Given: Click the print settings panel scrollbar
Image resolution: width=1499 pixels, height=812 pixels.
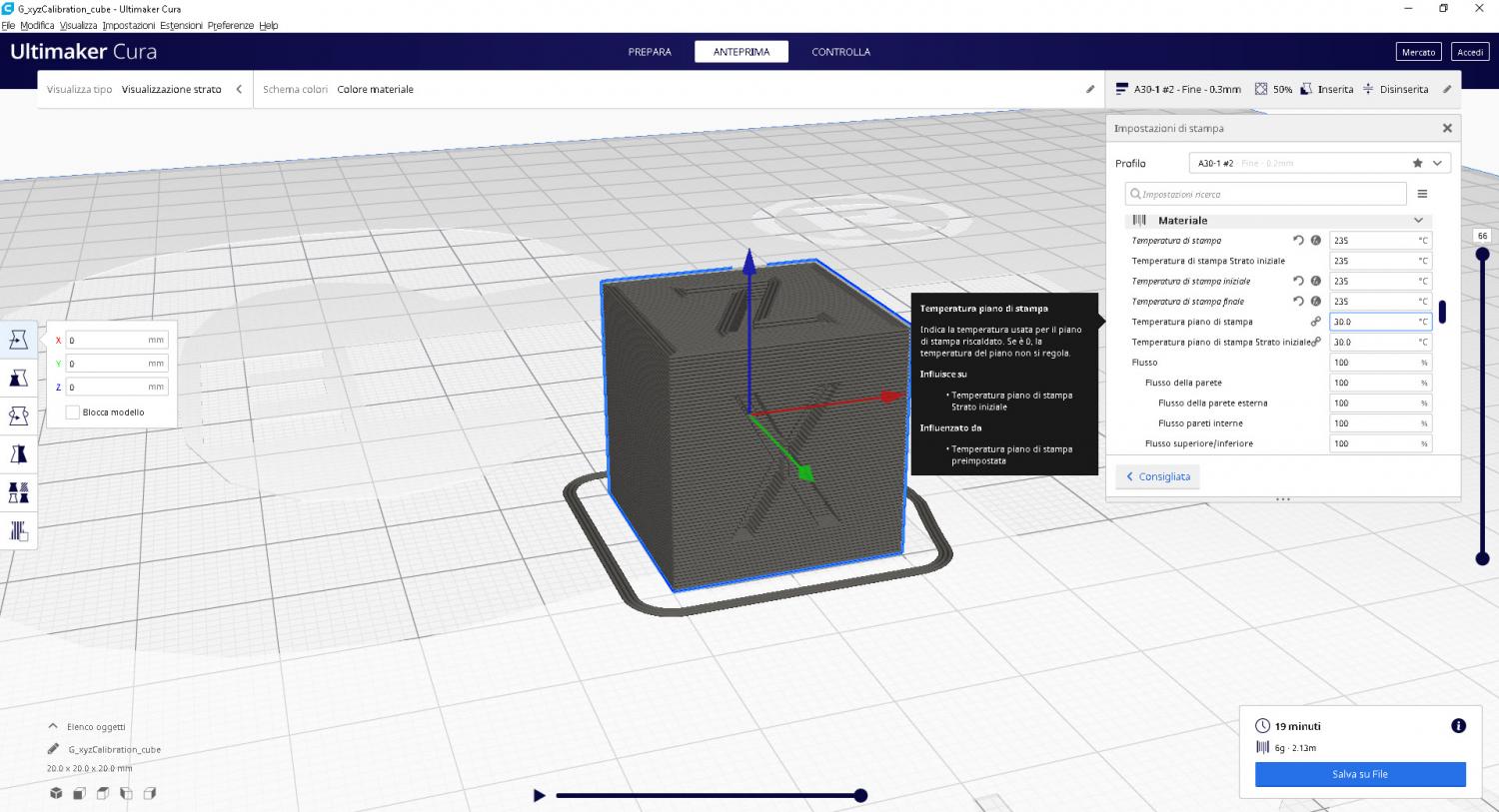Looking at the screenshot, I should tap(1442, 310).
